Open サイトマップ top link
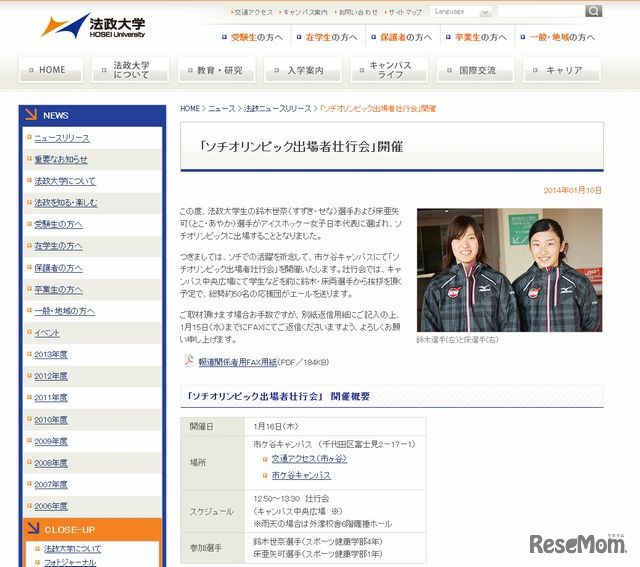 pos(403,12)
